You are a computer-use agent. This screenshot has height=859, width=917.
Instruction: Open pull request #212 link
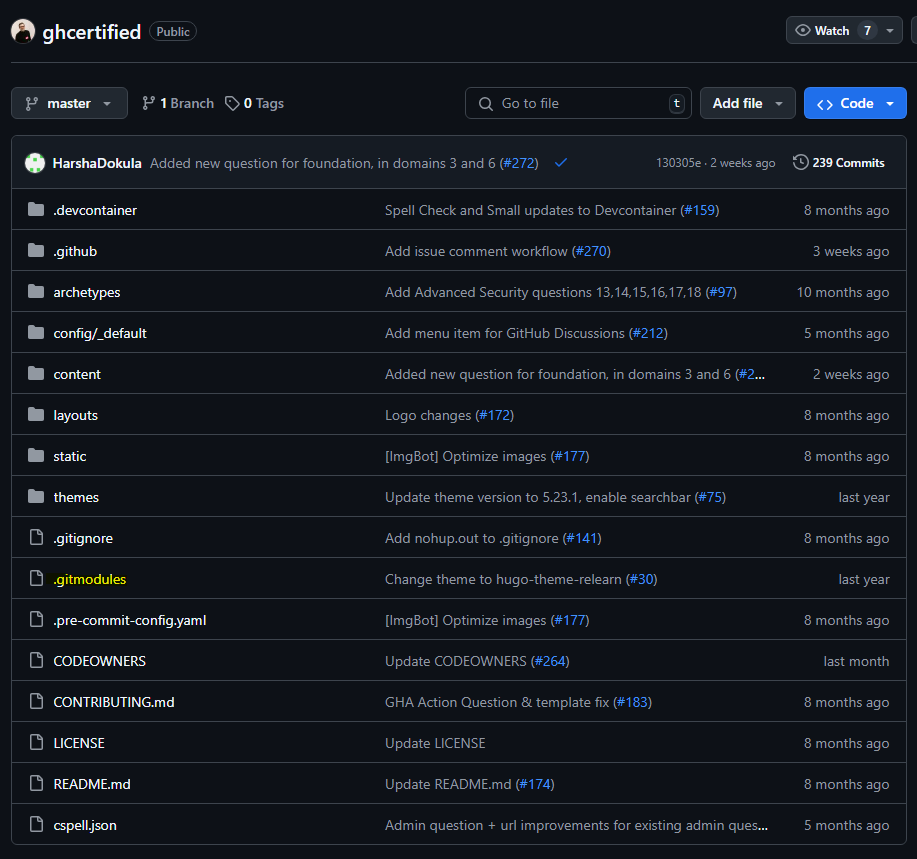point(648,333)
